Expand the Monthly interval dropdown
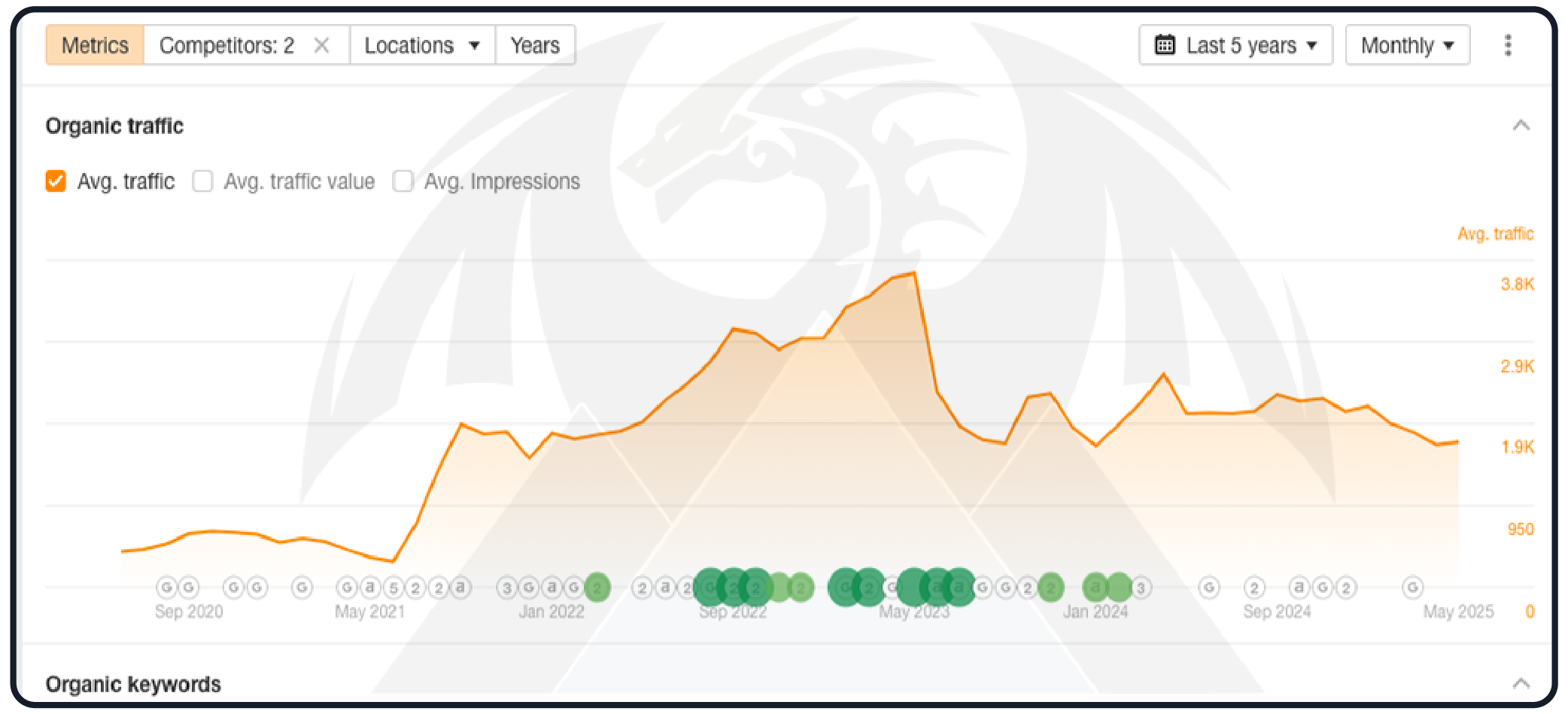1568x714 pixels. tap(1407, 45)
